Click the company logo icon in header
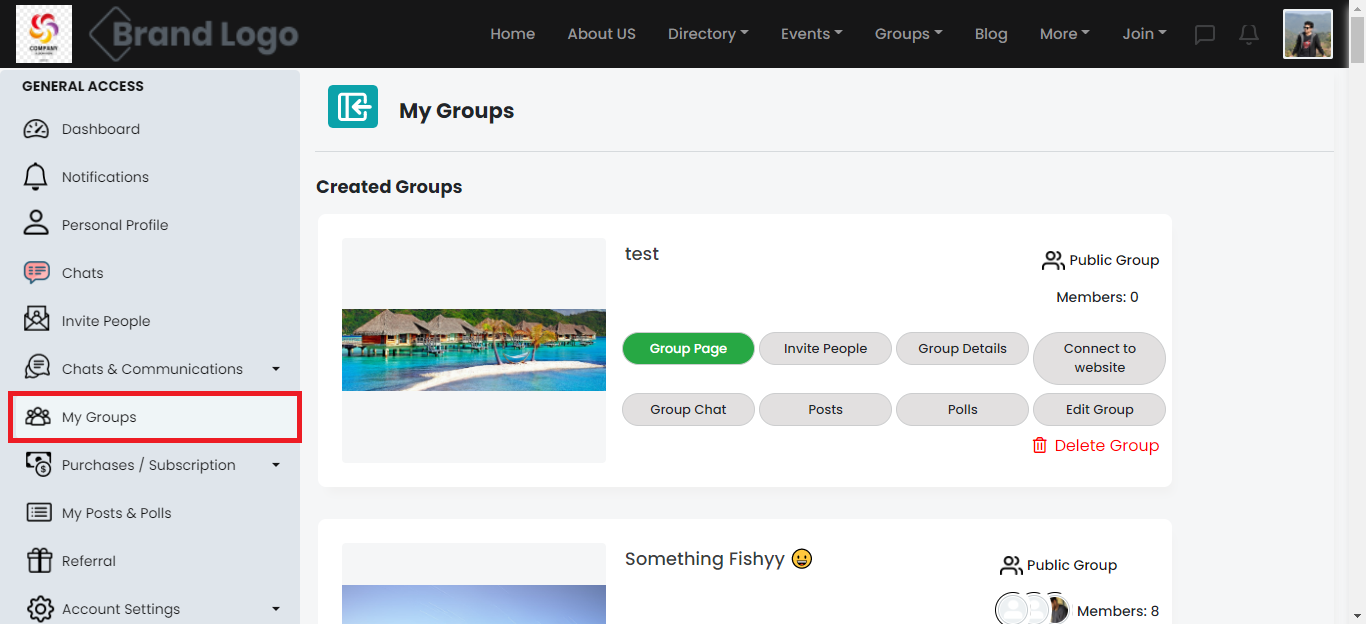Screen dimensions: 1366x624 point(44,34)
